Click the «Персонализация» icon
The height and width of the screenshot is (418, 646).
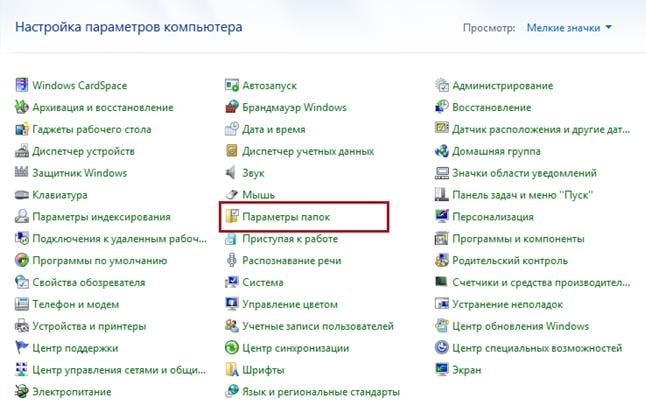[x=442, y=216]
